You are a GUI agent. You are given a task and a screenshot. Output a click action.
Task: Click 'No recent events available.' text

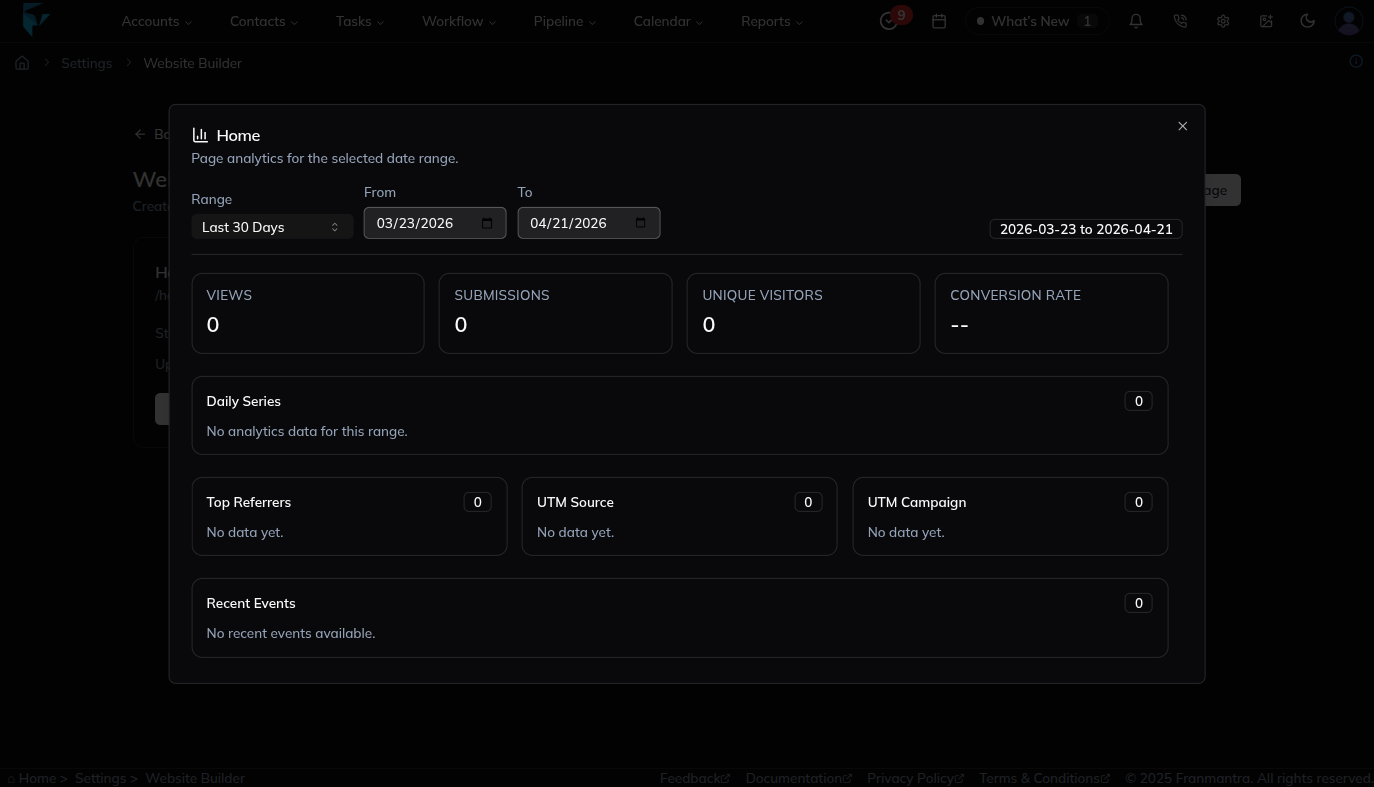[x=291, y=633]
